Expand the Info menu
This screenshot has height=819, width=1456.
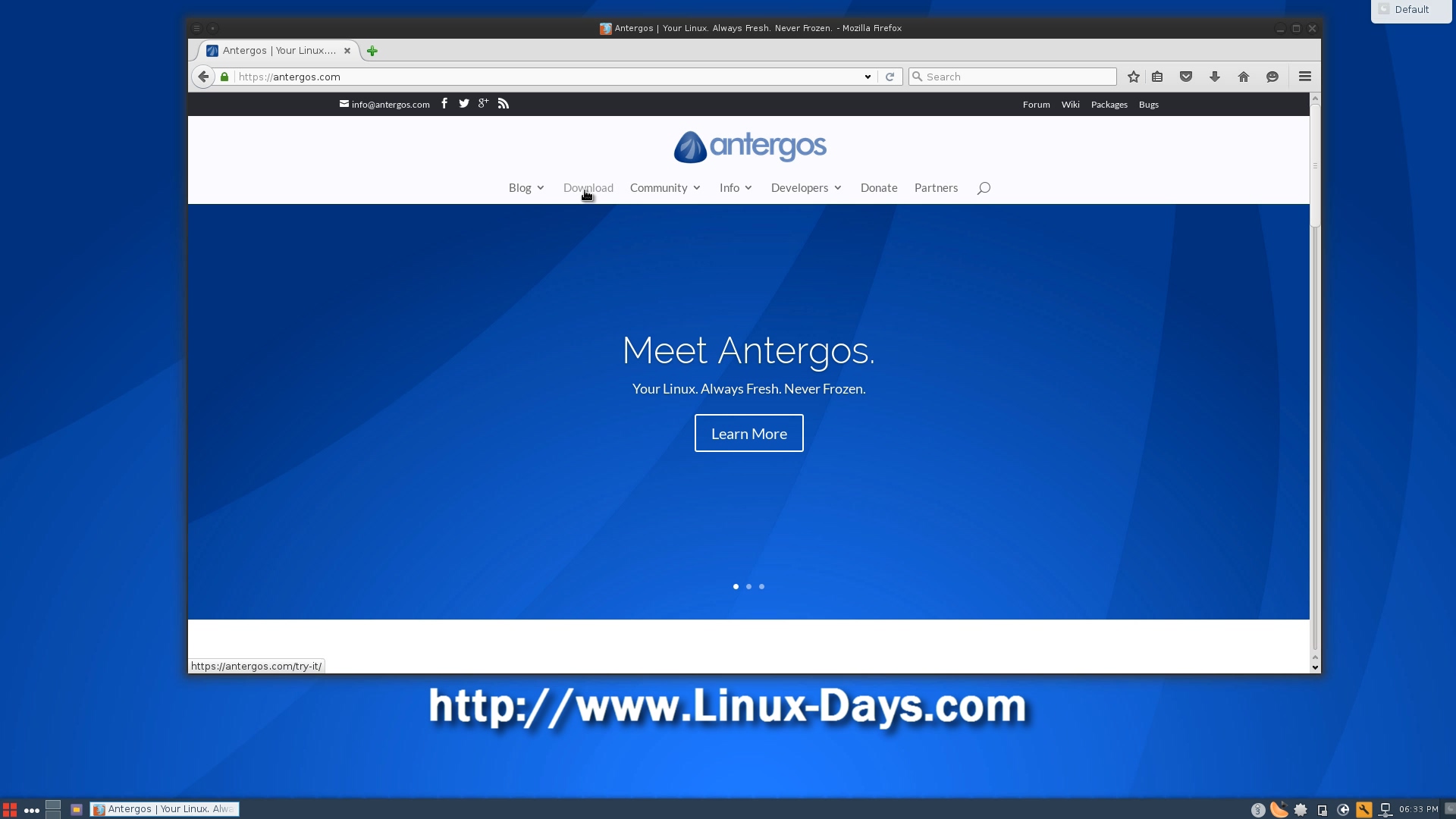click(736, 188)
